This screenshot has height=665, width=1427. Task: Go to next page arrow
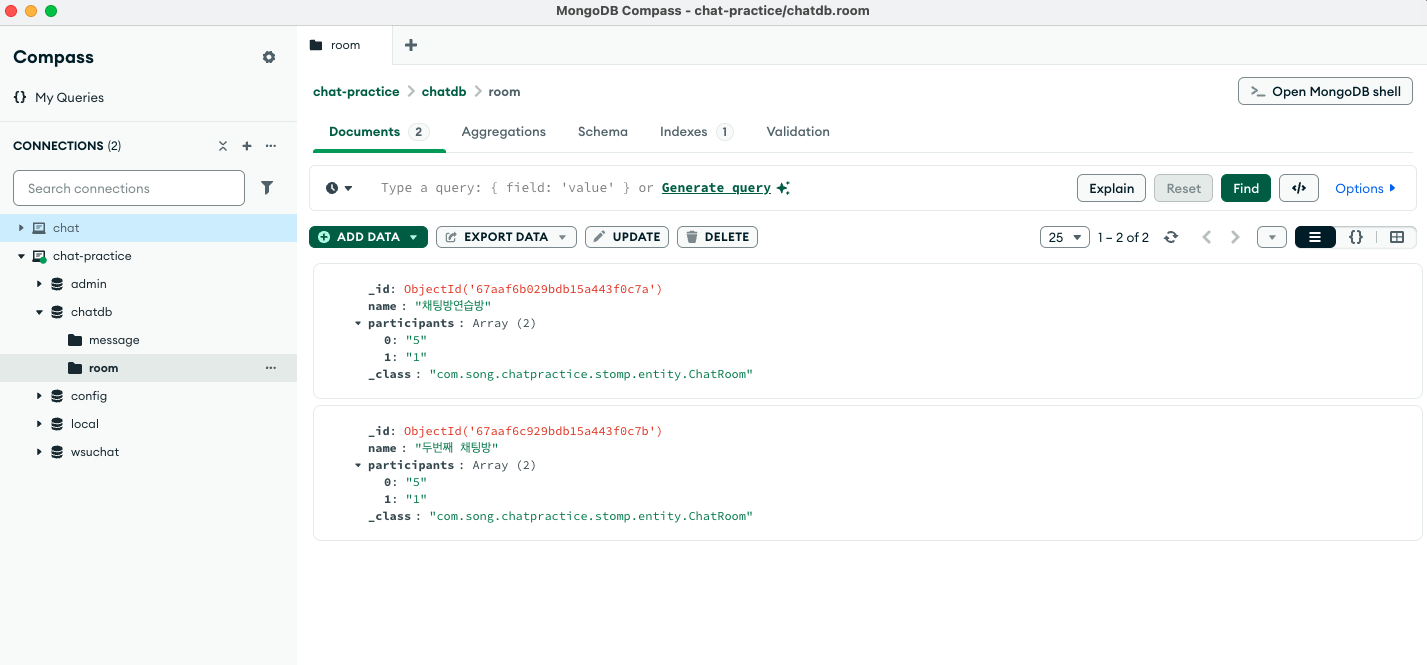click(x=1235, y=237)
